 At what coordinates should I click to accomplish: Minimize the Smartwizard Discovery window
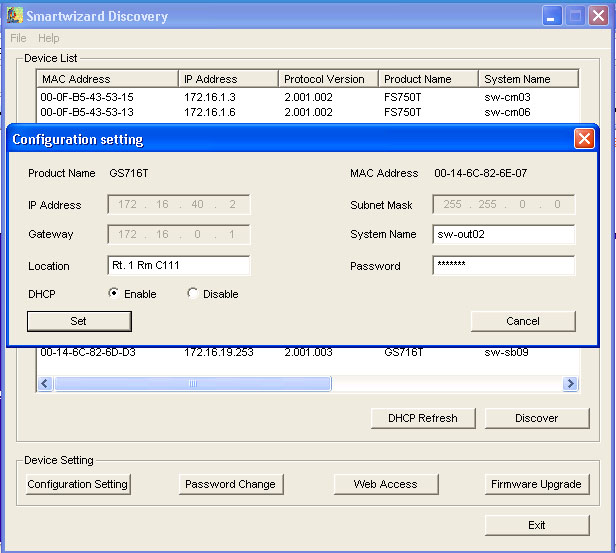coord(551,16)
